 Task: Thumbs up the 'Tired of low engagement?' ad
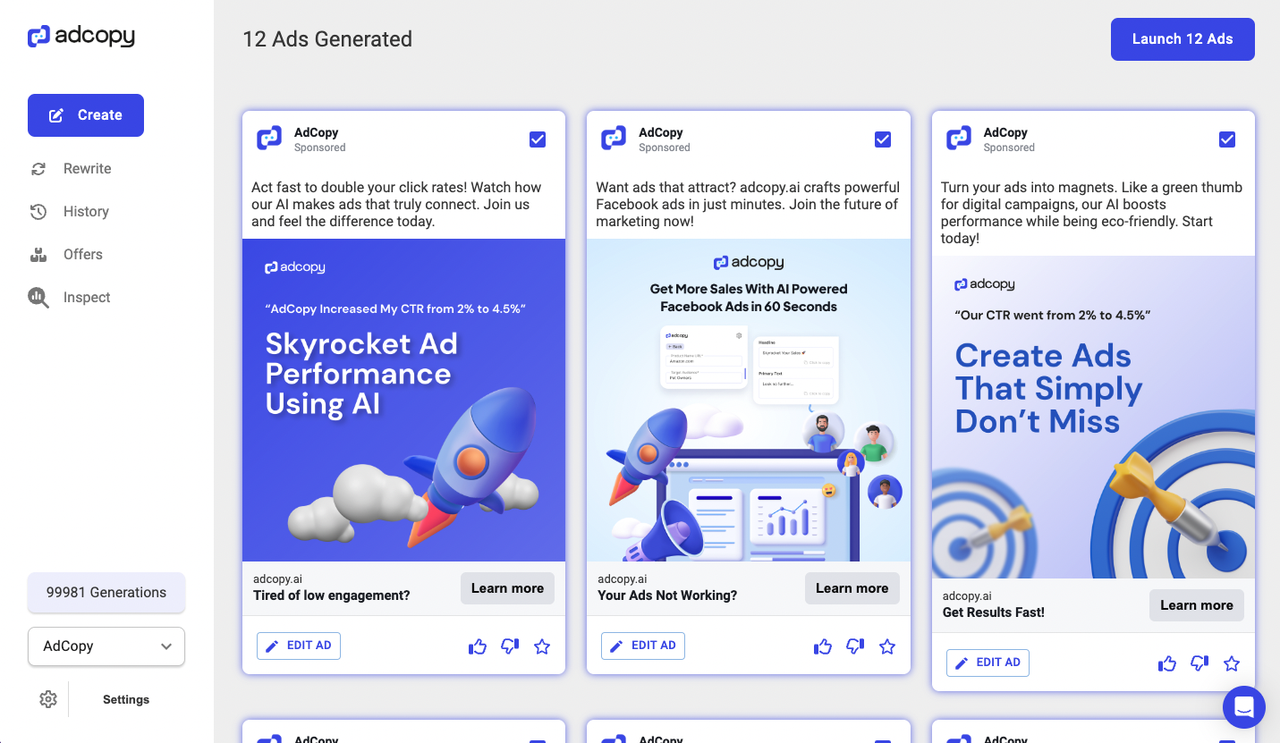(478, 647)
